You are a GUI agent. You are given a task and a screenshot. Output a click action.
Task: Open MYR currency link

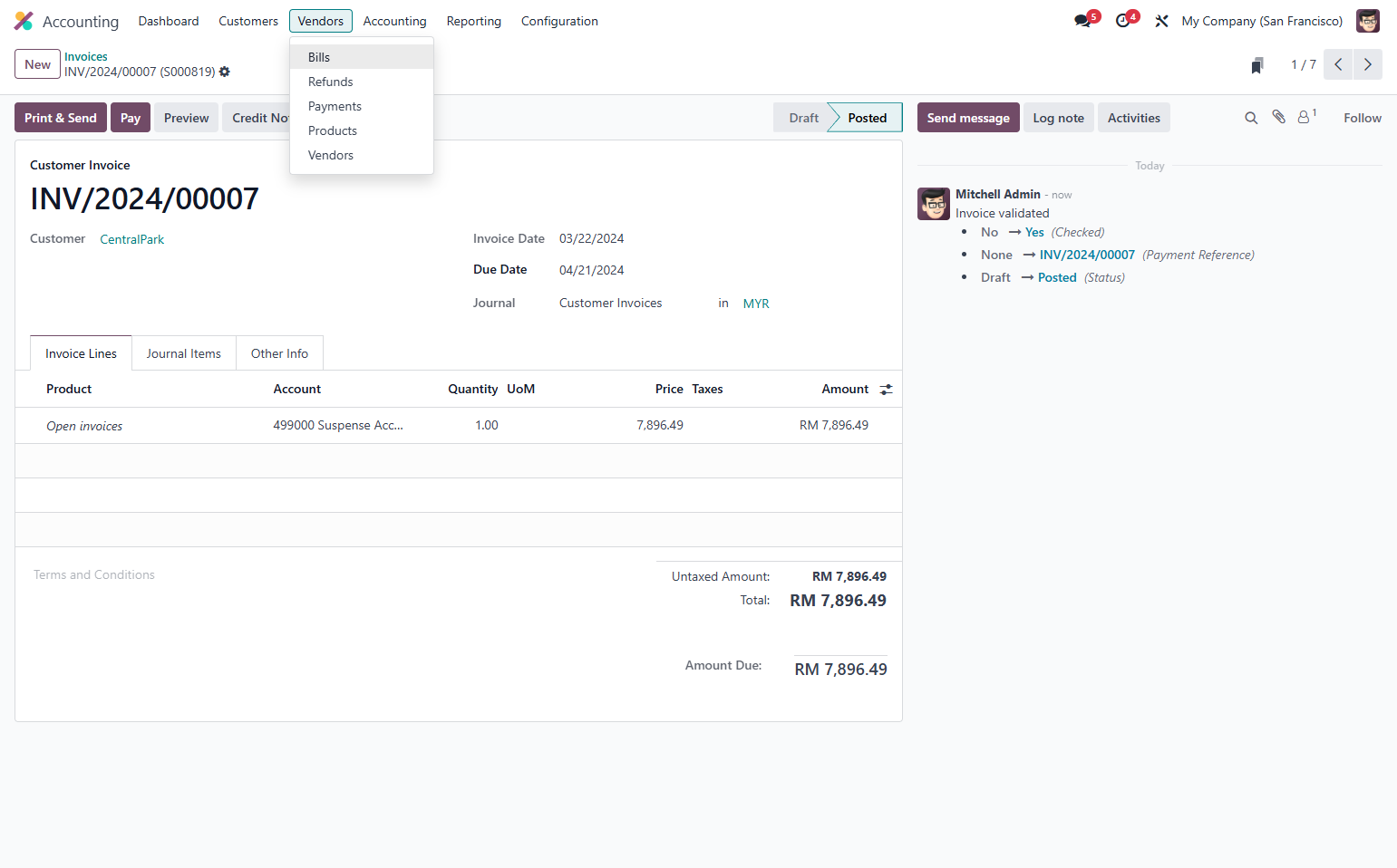[756, 304]
